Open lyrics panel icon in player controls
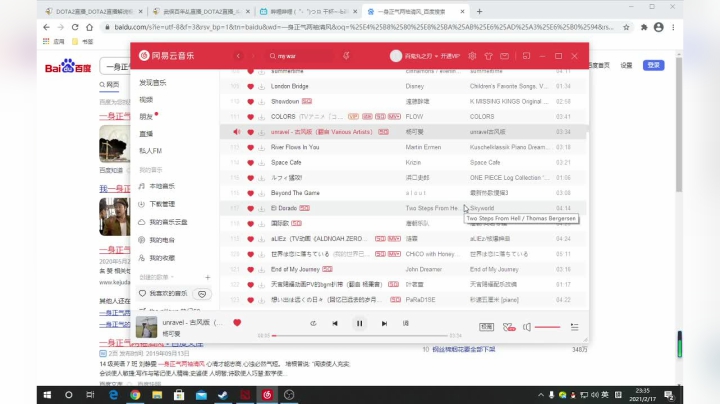Viewport: 720px width, 404px height. coord(405,323)
